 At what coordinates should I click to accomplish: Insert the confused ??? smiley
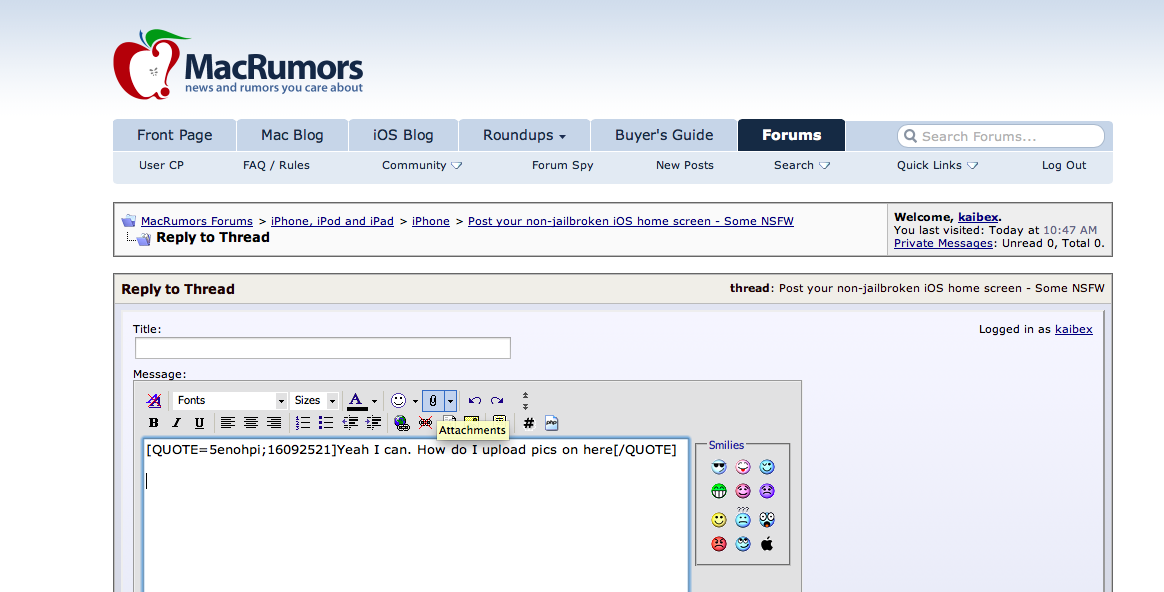coord(743,518)
